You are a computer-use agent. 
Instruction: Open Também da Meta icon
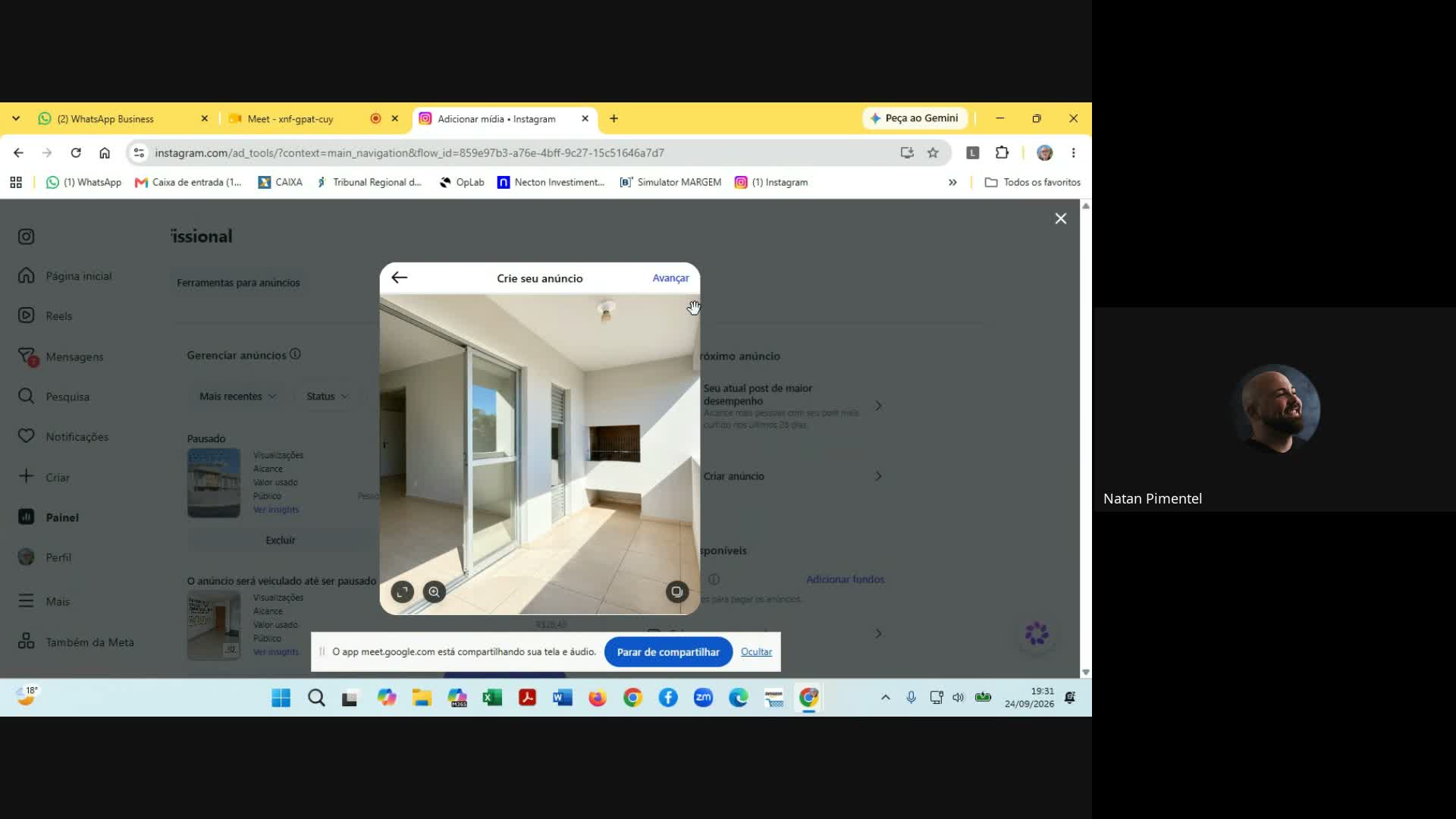pyautogui.click(x=27, y=642)
